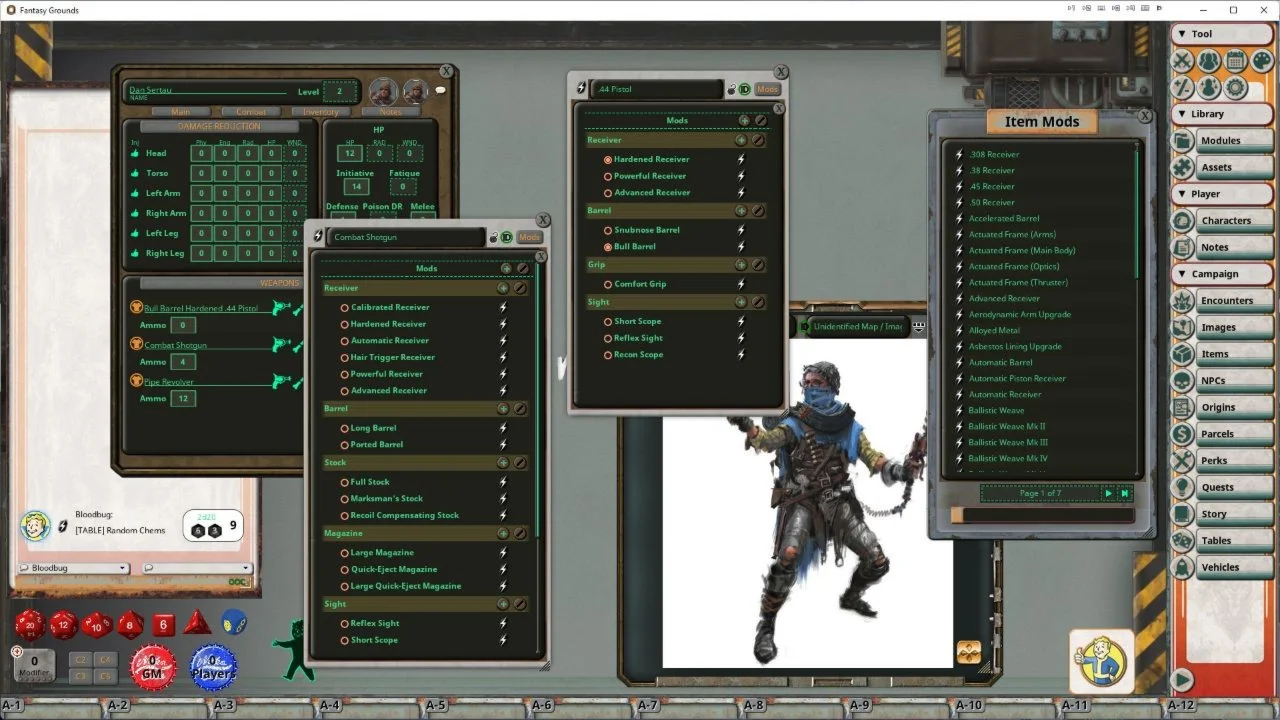Select the Calibrated Receiver mod radio button
This screenshot has height=720, width=1280.
click(345, 308)
